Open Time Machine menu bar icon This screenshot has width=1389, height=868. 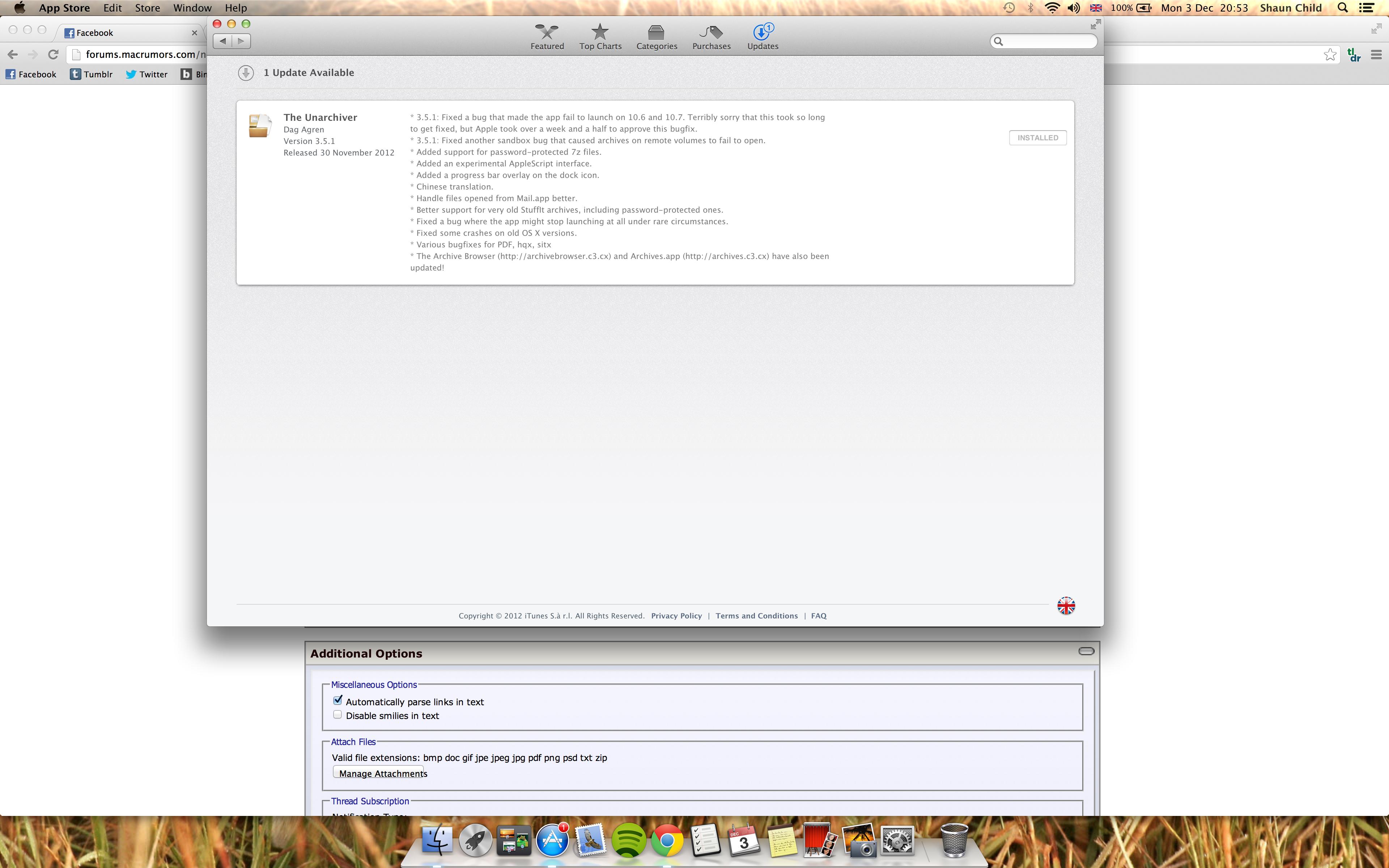tap(1008, 8)
